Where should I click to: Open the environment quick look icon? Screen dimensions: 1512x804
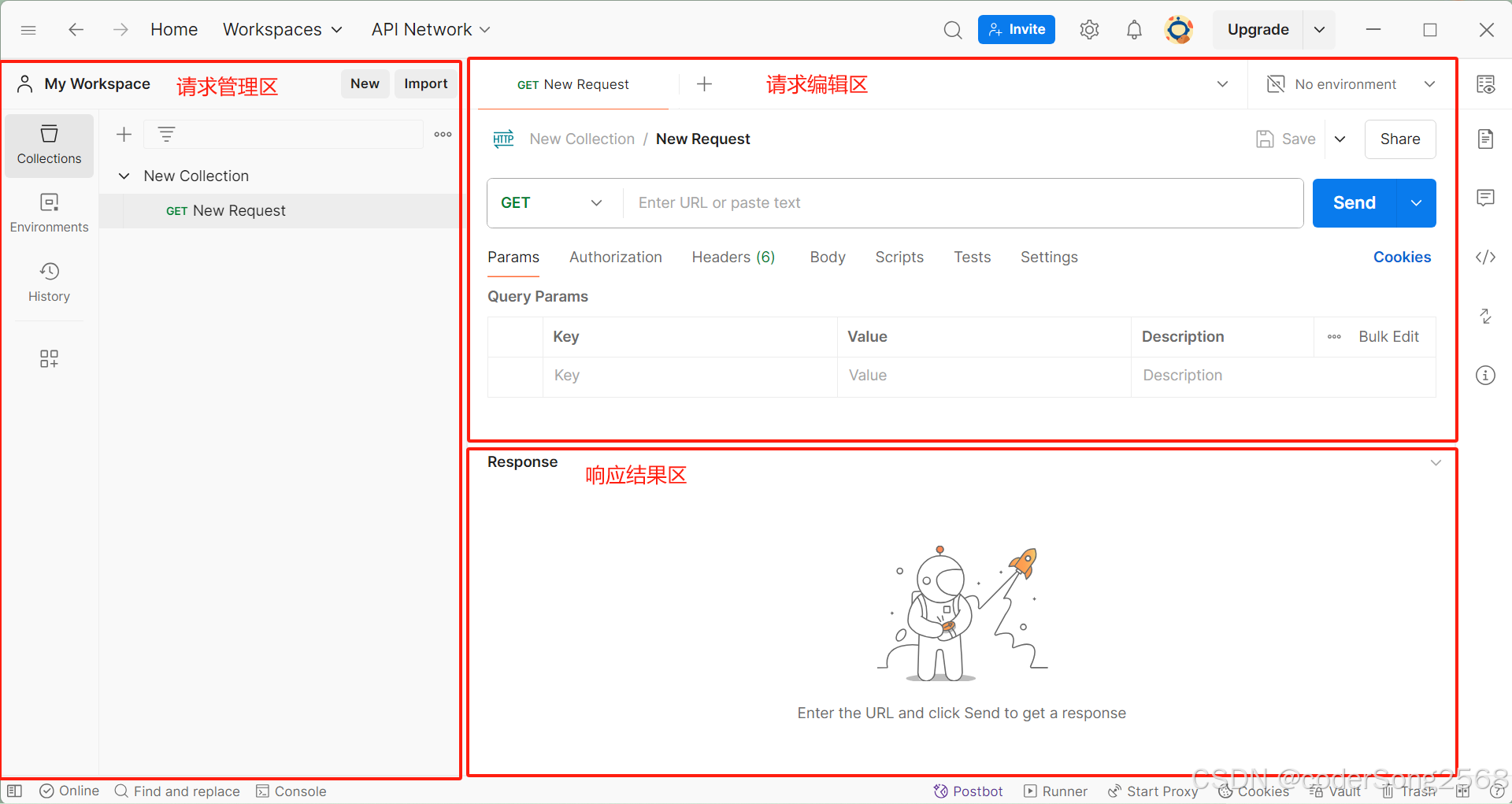[1485, 84]
